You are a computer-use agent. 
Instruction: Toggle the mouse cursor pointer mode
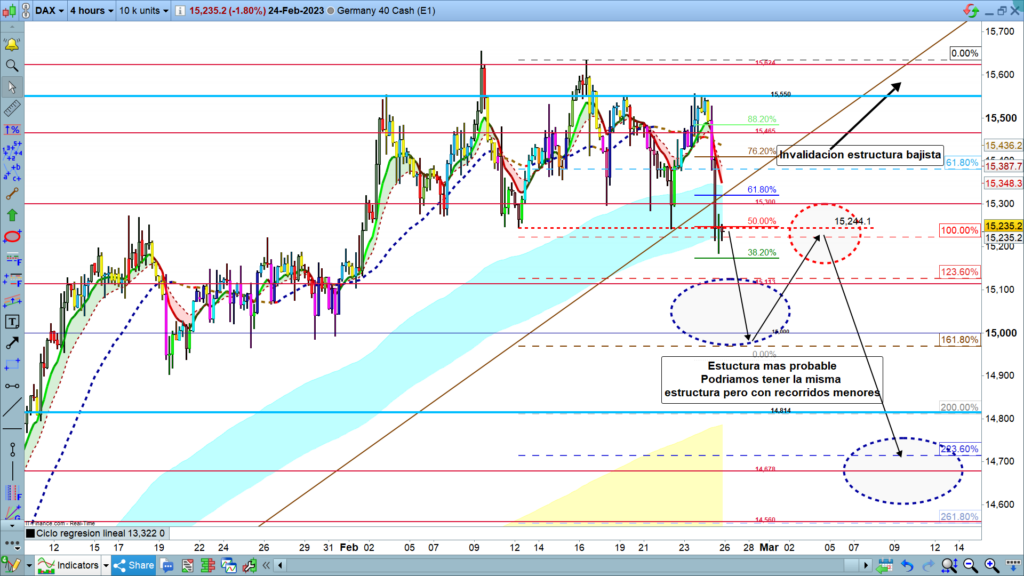click(x=12, y=87)
